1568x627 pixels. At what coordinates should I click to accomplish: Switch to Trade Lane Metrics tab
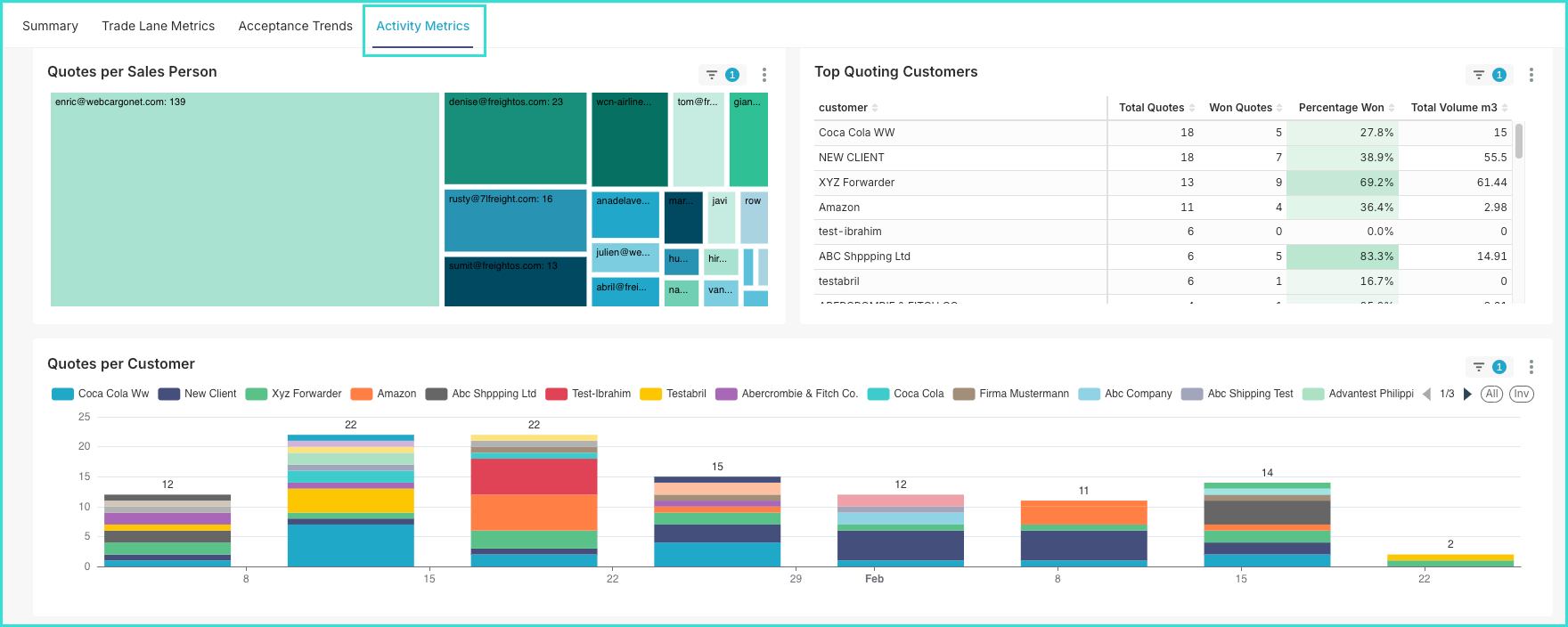158,26
